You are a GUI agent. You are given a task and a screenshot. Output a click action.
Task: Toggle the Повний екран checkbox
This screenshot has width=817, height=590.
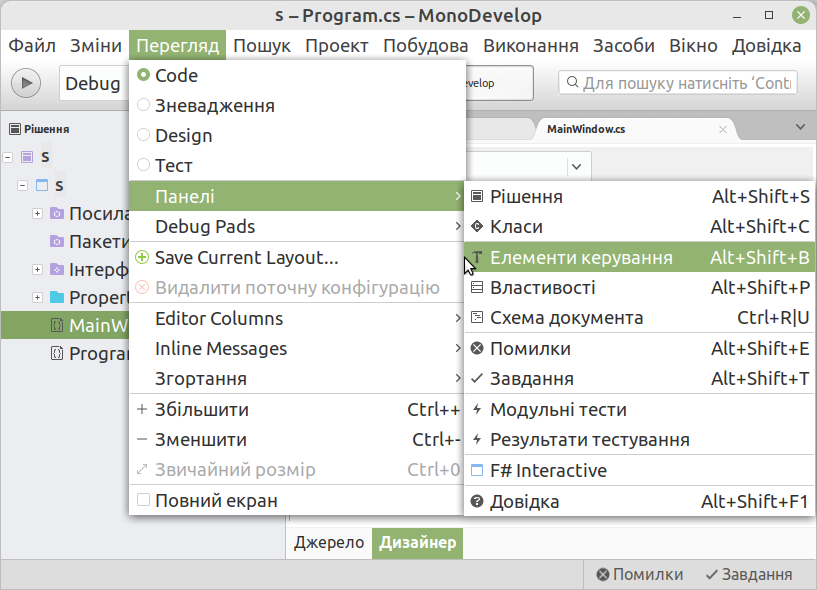143,500
